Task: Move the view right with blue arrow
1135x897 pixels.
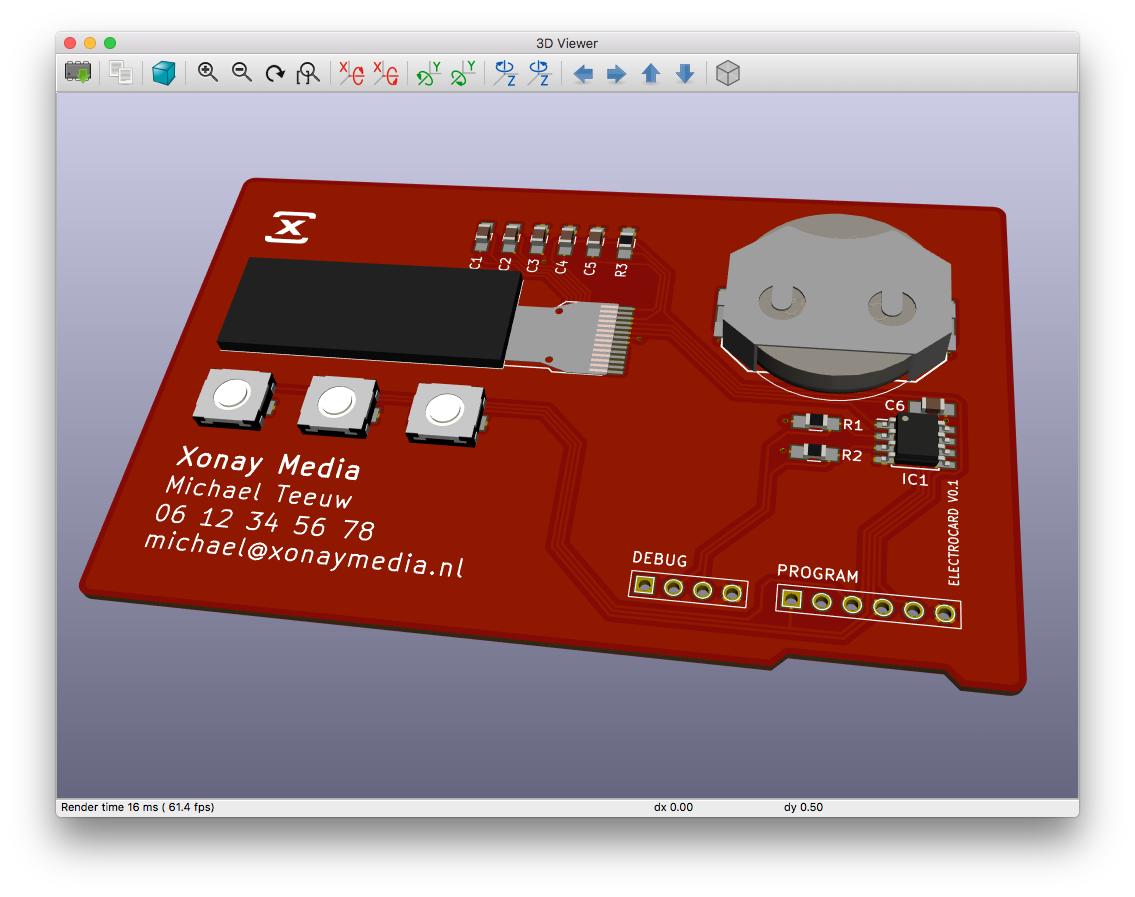Action: [x=617, y=74]
